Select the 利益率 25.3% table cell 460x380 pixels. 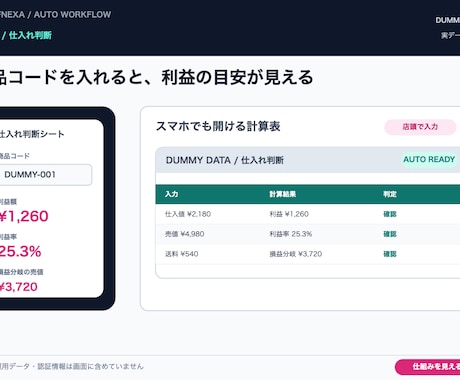click(291, 234)
